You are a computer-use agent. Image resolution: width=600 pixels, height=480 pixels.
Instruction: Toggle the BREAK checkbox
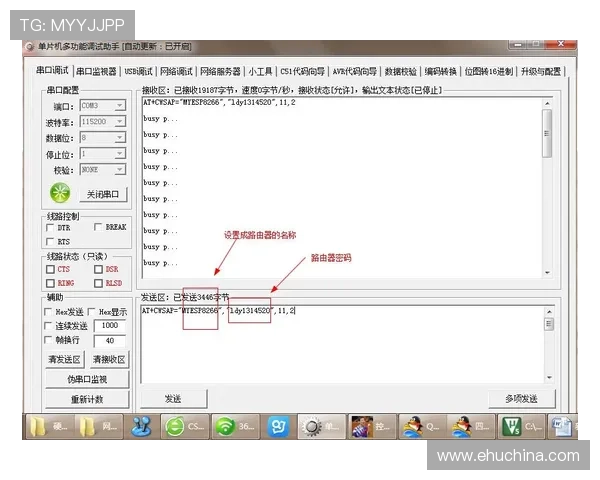point(98,227)
